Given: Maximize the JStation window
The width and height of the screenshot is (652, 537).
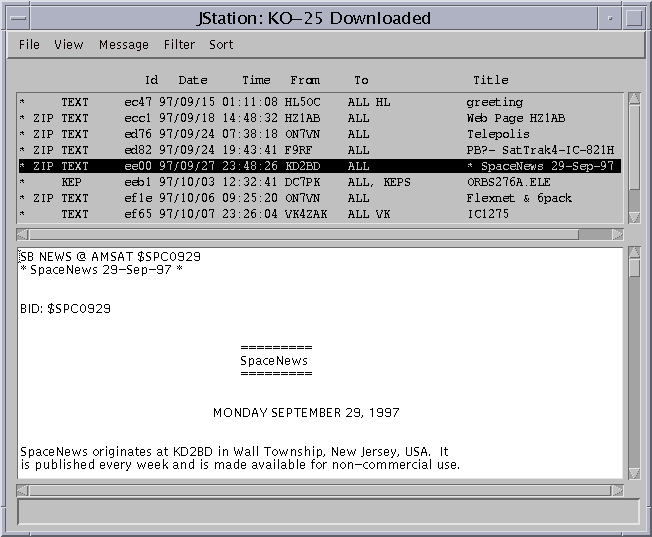Looking at the screenshot, I should click(634, 18).
